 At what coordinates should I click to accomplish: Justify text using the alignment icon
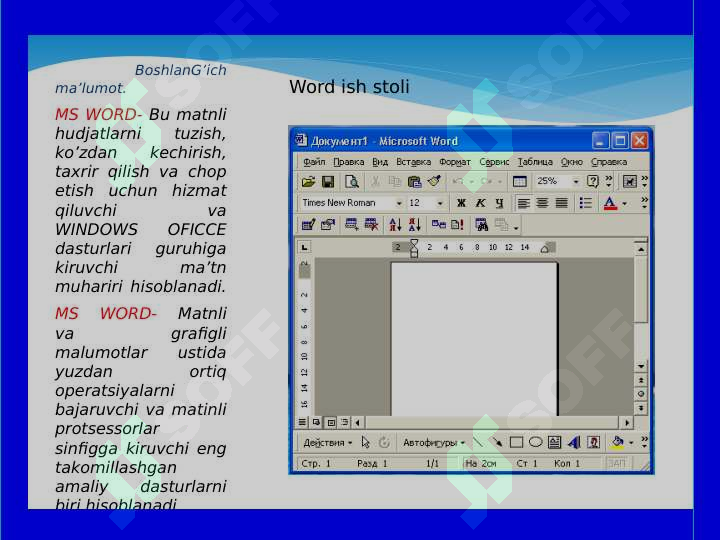pos(562,203)
